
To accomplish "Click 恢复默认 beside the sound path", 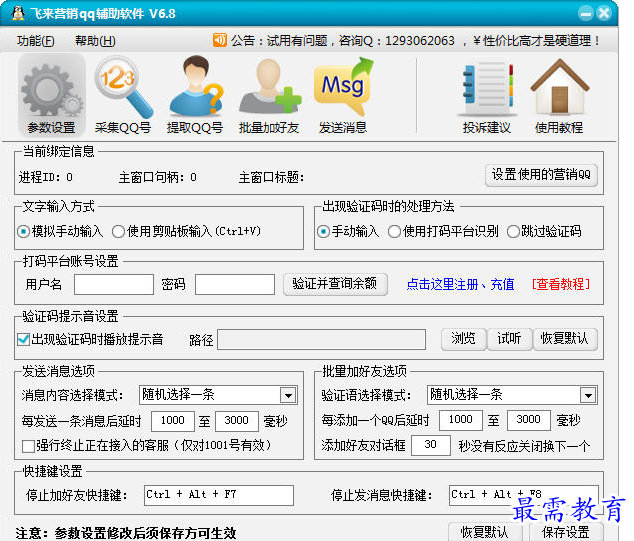I will (565, 338).
